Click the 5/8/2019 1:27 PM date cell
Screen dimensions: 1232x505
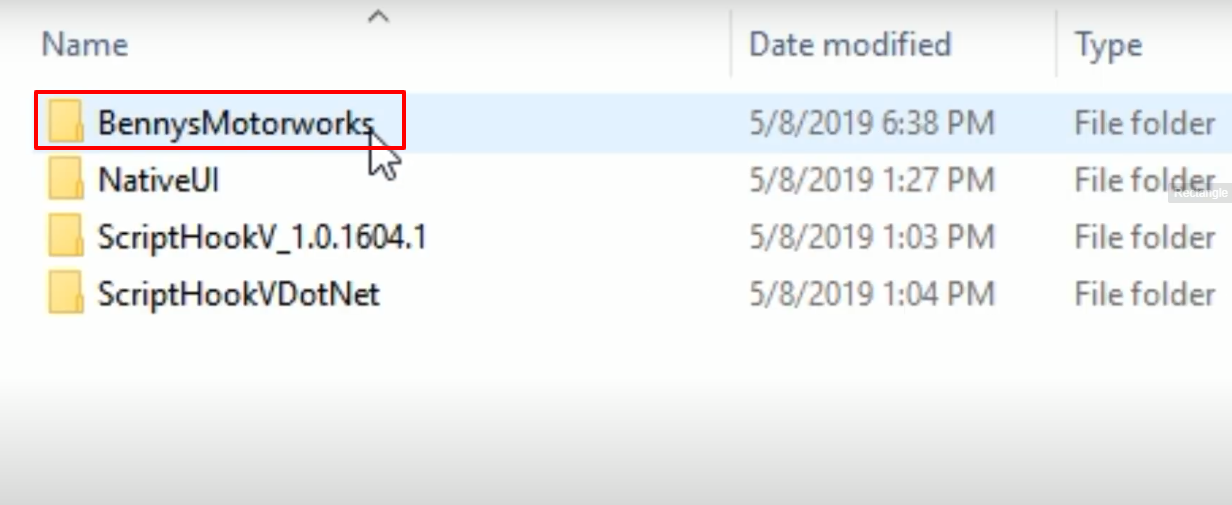[872, 180]
